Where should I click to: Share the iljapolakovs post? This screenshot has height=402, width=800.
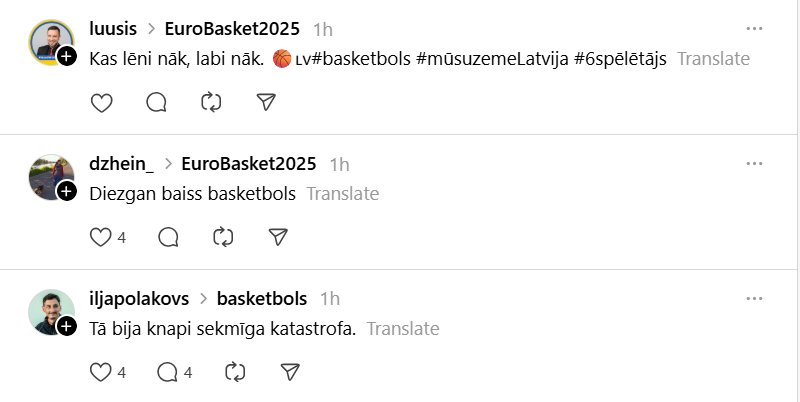pos(290,372)
